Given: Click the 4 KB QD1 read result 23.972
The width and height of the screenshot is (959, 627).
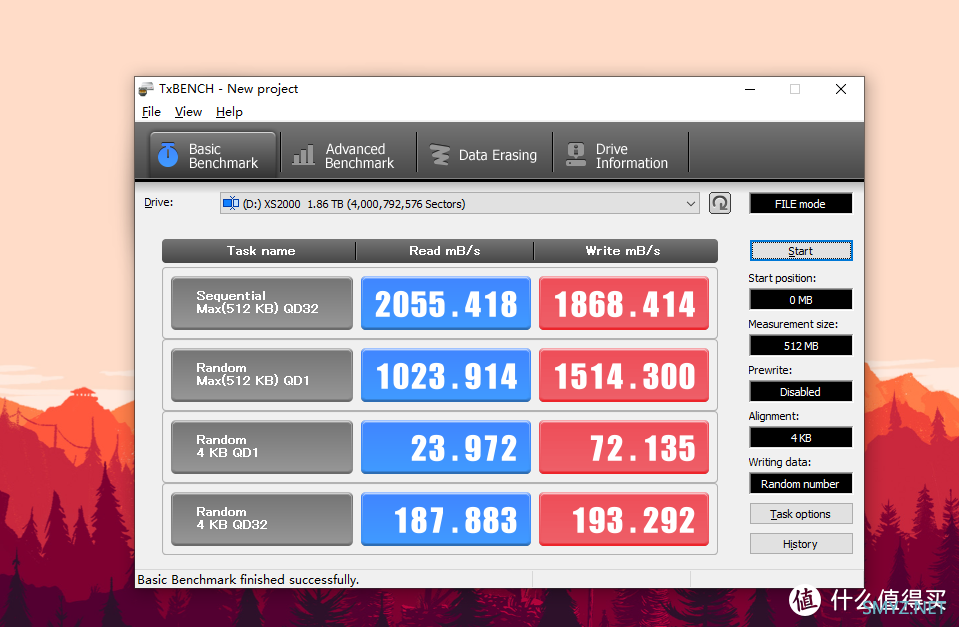Looking at the screenshot, I should (x=446, y=447).
